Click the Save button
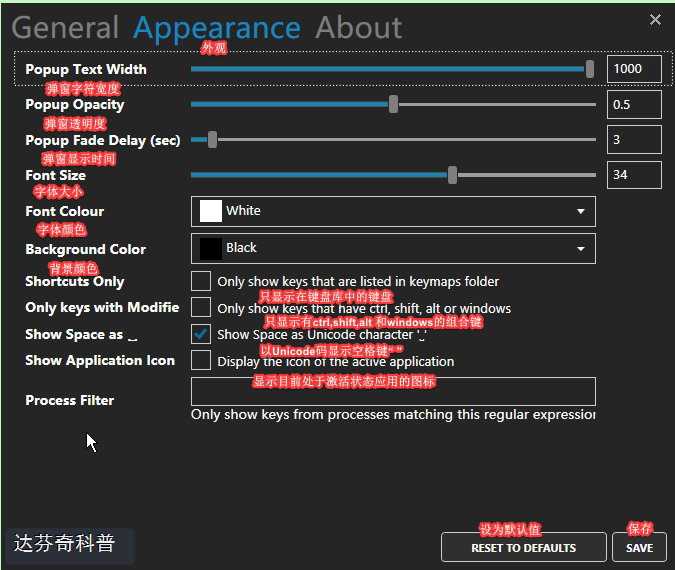The width and height of the screenshot is (675, 570). 639,548
